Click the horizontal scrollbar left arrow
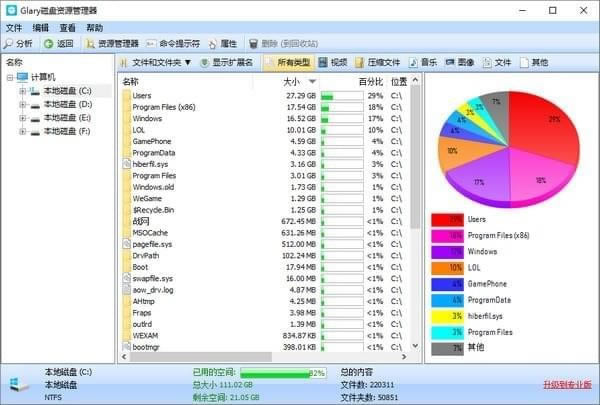 coord(124,357)
